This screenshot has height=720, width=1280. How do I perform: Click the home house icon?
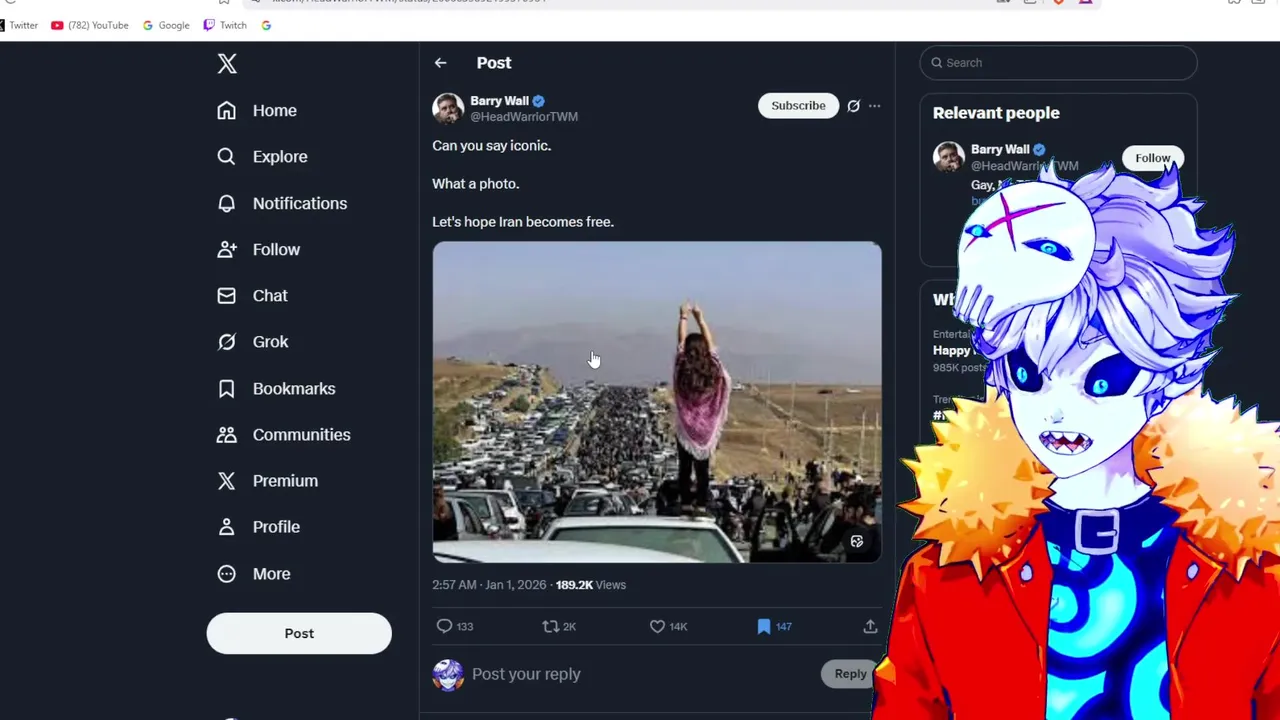[x=227, y=110]
